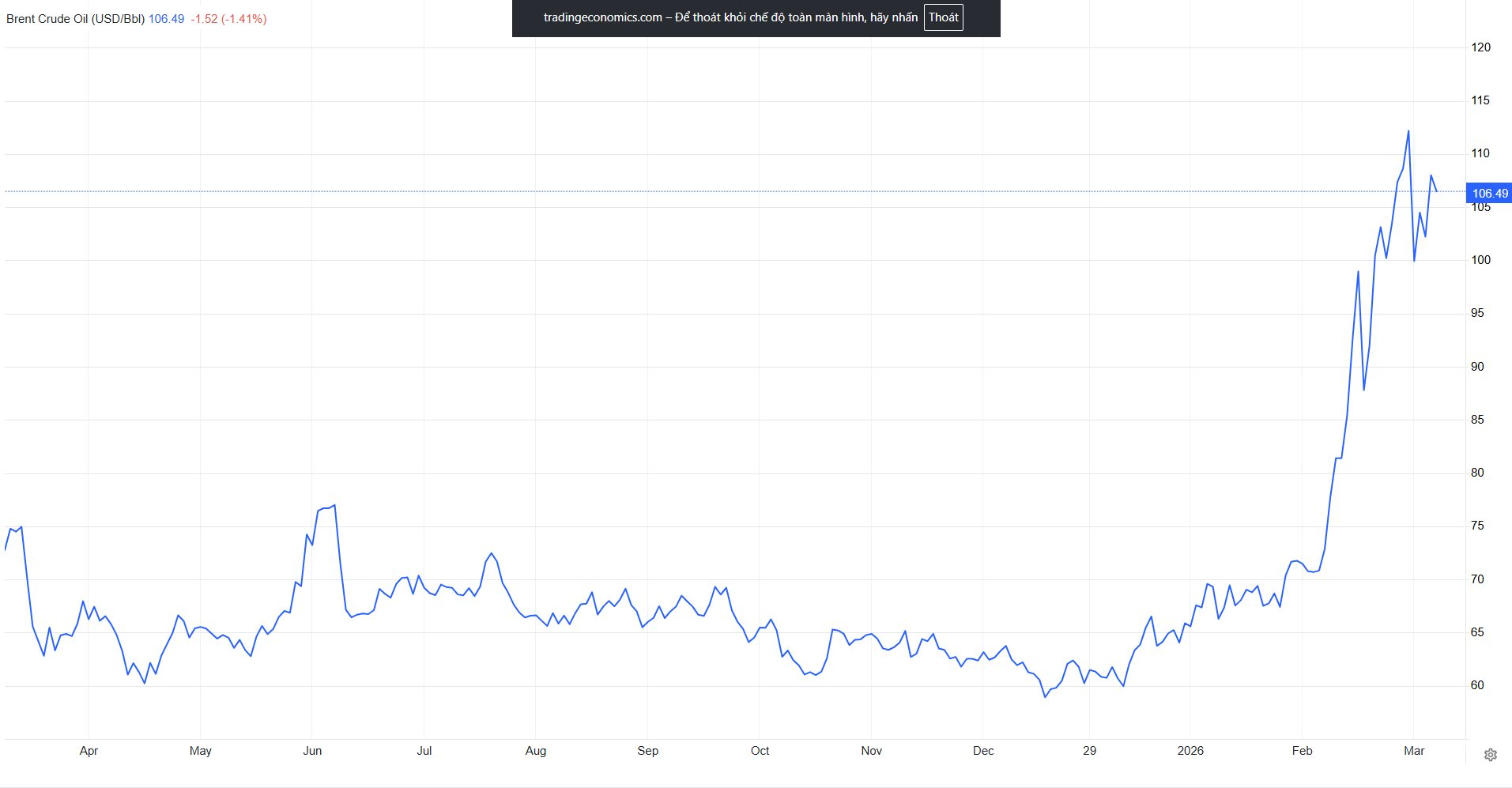The width and height of the screenshot is (1512, 788).
Task: Click the Oct marker on the time axis
Action: tap(760, 751)
